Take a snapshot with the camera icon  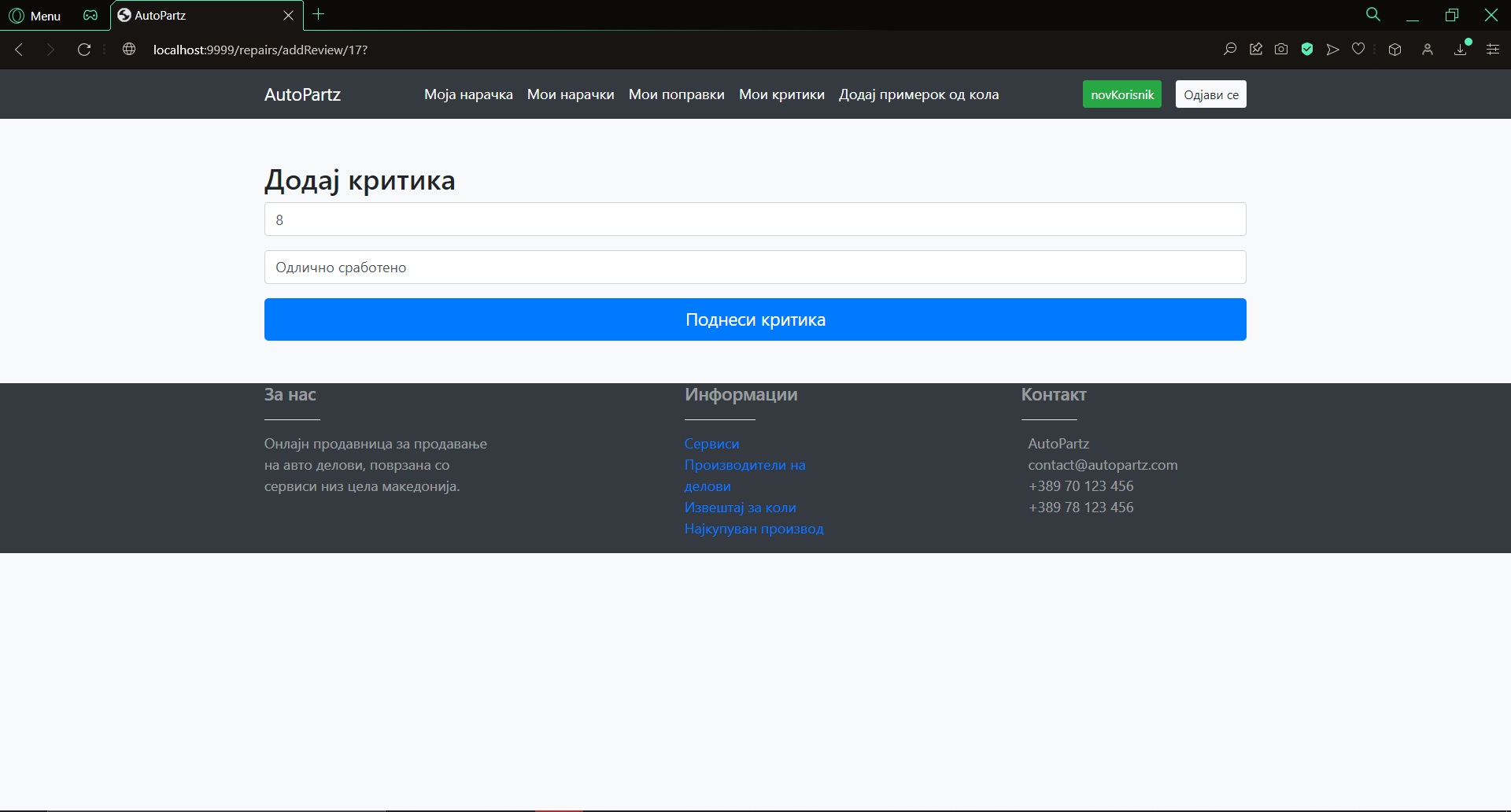point(1281,50)
